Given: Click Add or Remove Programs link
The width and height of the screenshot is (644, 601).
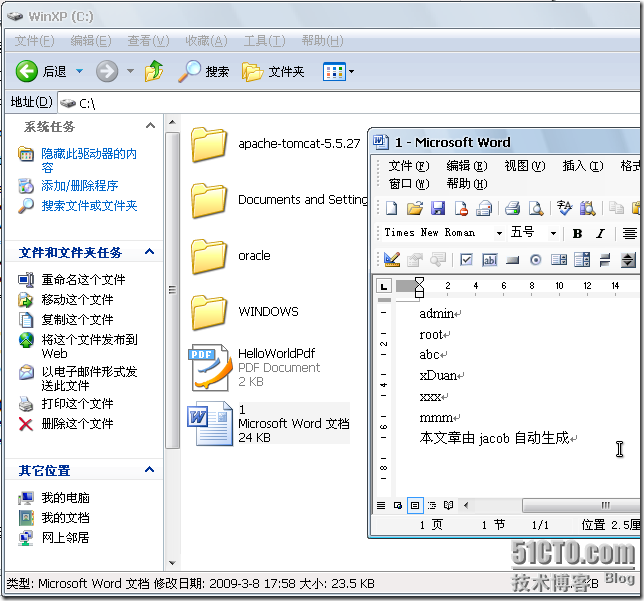Looking at the screenshot, I should click(x=79, y=186).
